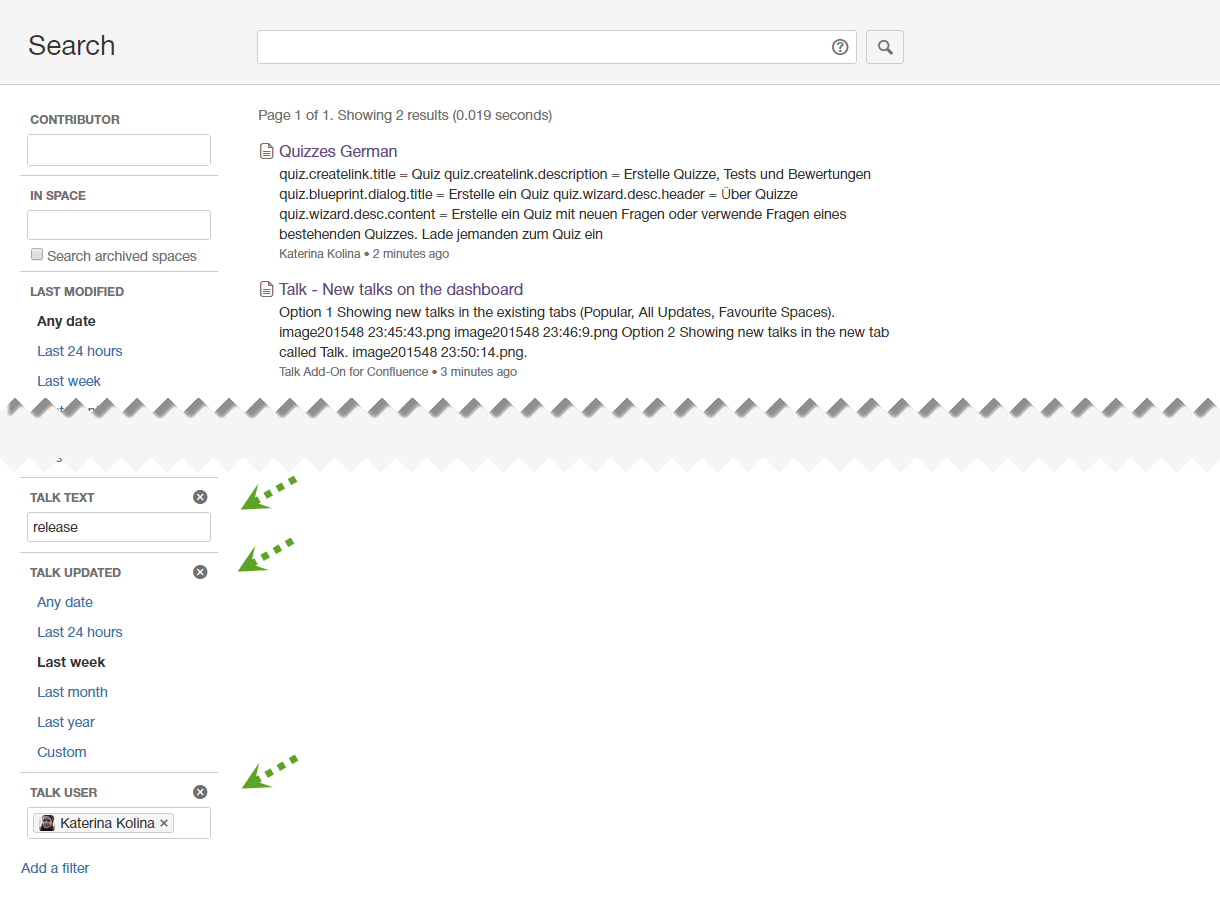Select Last week under Last Modified
Screen dimensions: 1220x906
click(x=69, y=381)
